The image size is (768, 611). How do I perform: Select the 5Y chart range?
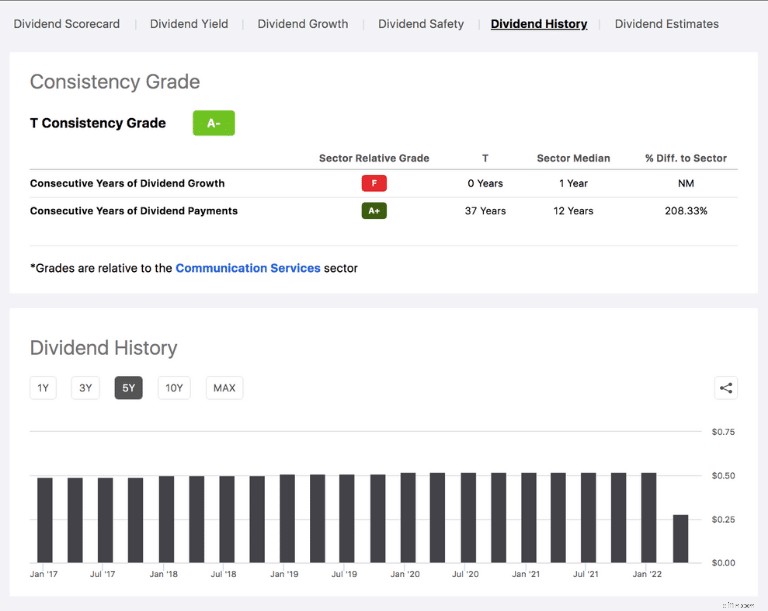tap(128, 388)
